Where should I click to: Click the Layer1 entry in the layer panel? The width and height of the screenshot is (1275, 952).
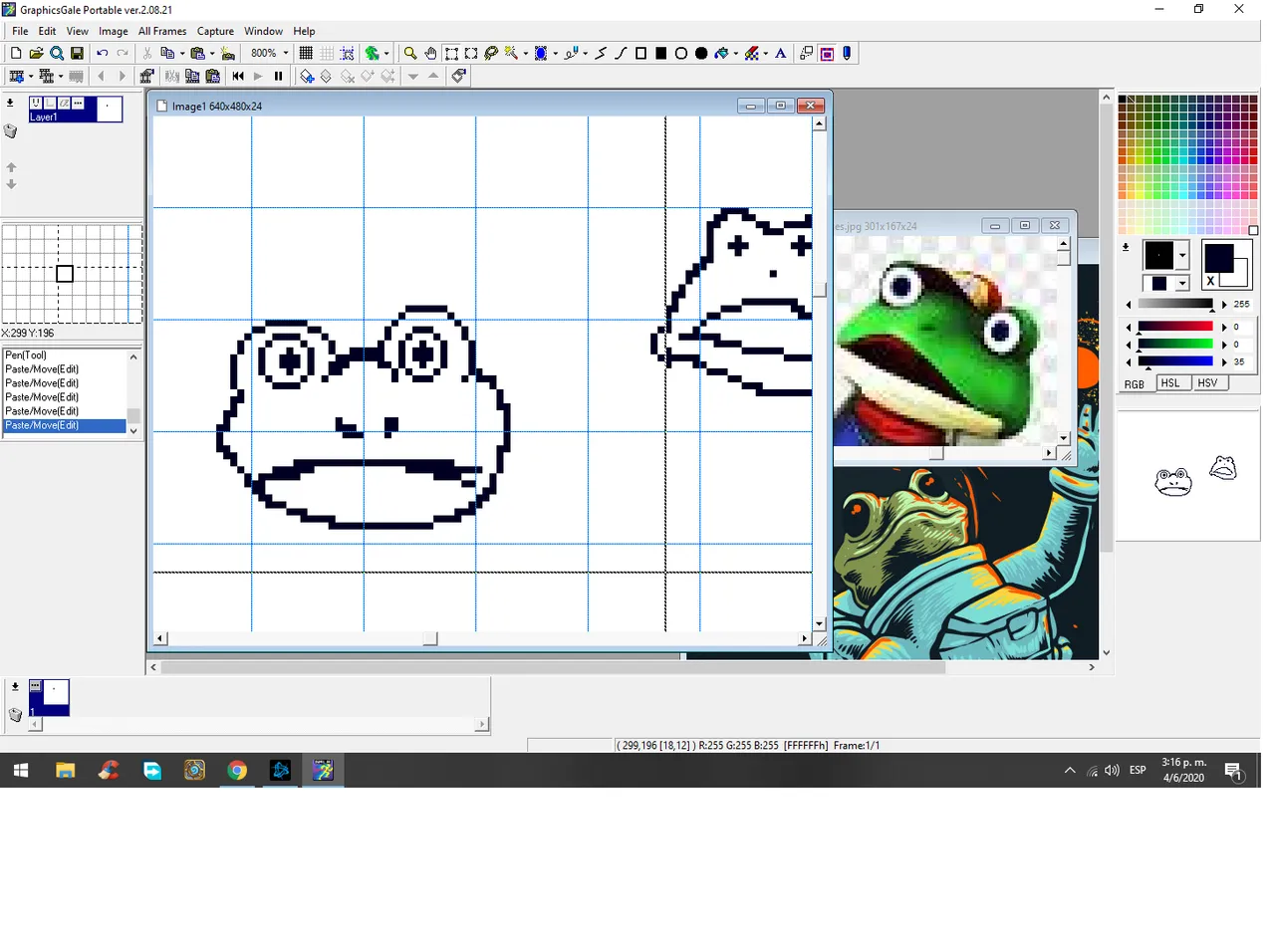(x=75, y=110)
